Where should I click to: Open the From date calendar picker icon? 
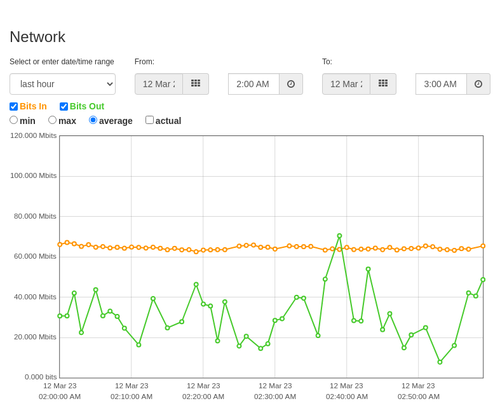click(196, 84)
